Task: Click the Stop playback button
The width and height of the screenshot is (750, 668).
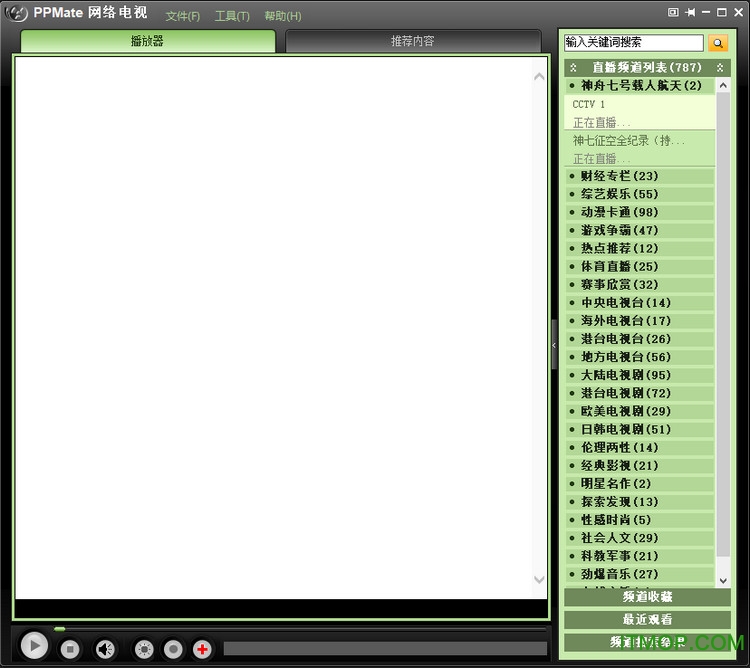Action: point(70,649)
